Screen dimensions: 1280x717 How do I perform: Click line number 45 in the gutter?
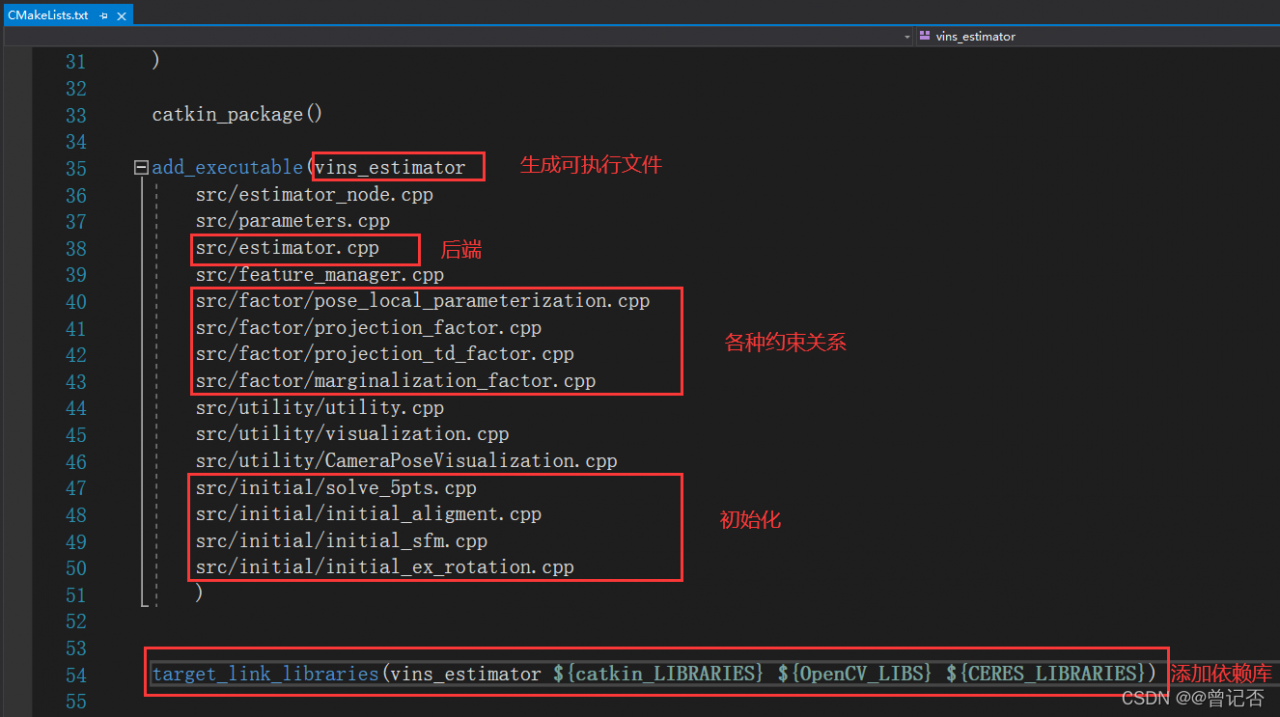76,435
